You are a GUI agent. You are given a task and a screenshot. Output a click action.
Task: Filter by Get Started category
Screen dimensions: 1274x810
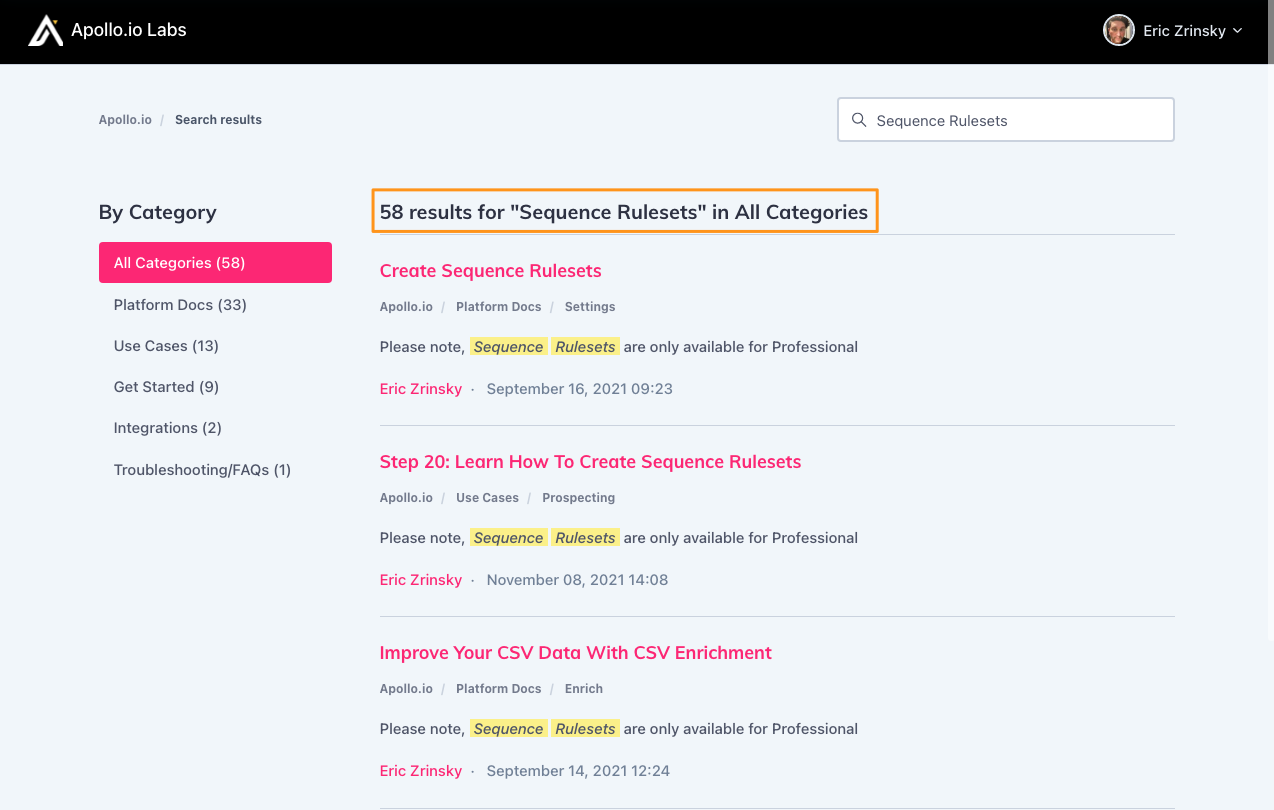click(x=164, y=386)
